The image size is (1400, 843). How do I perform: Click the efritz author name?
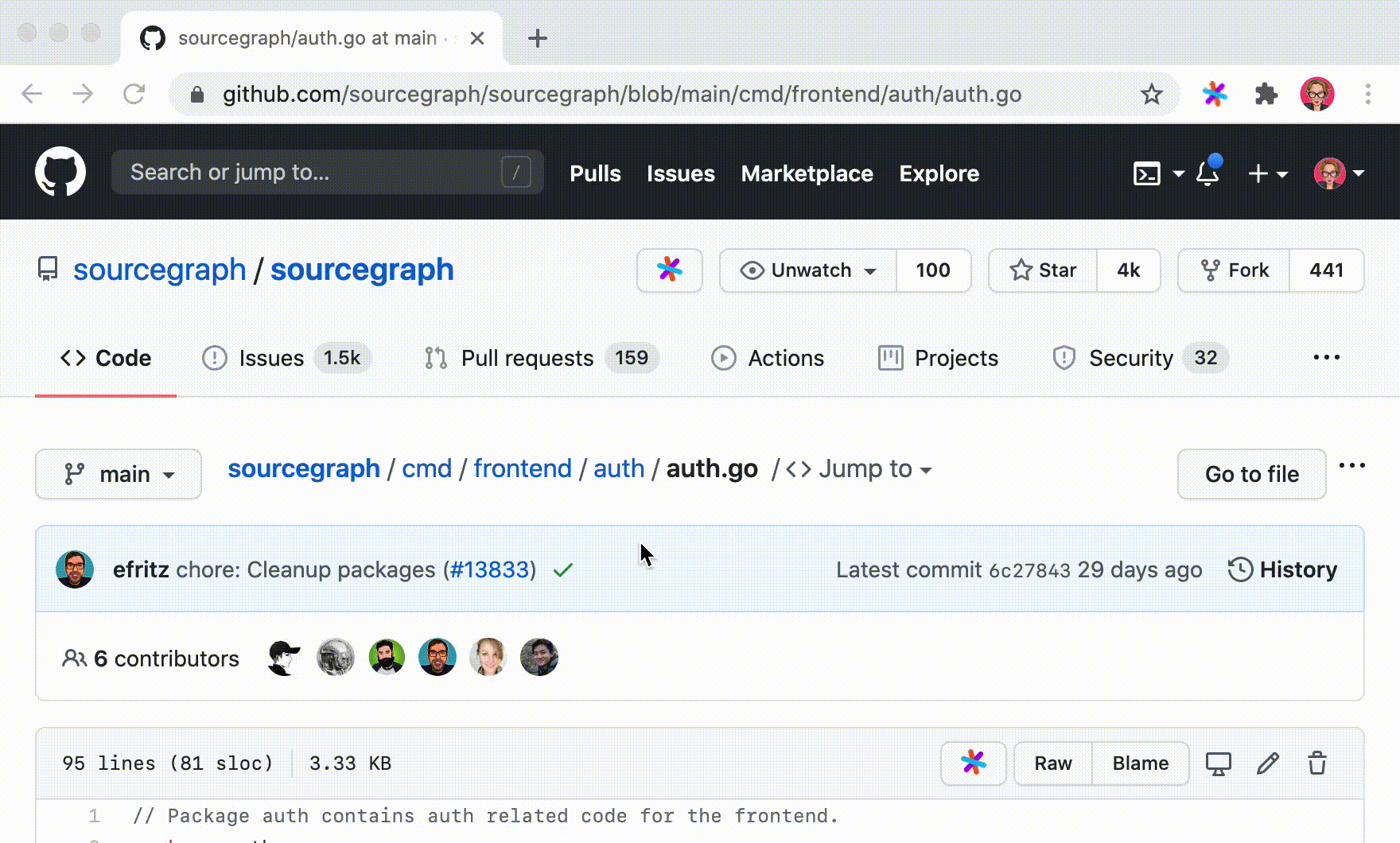(141, 570)
